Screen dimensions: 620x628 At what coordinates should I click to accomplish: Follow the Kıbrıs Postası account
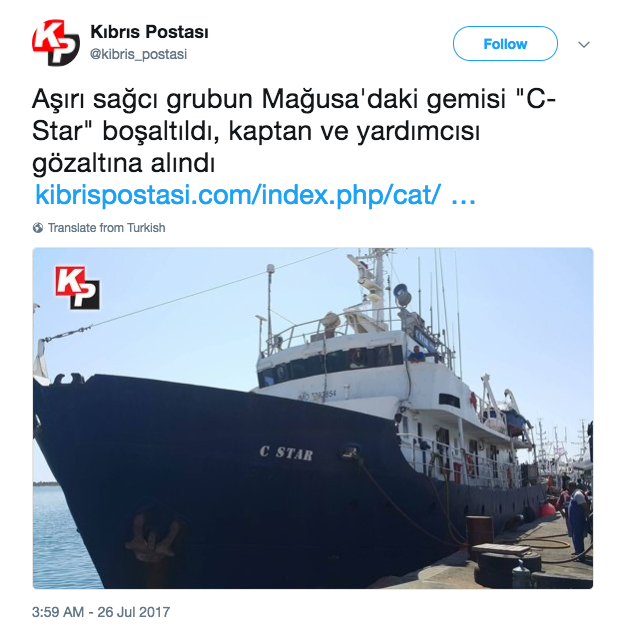[x=505, y=44]
